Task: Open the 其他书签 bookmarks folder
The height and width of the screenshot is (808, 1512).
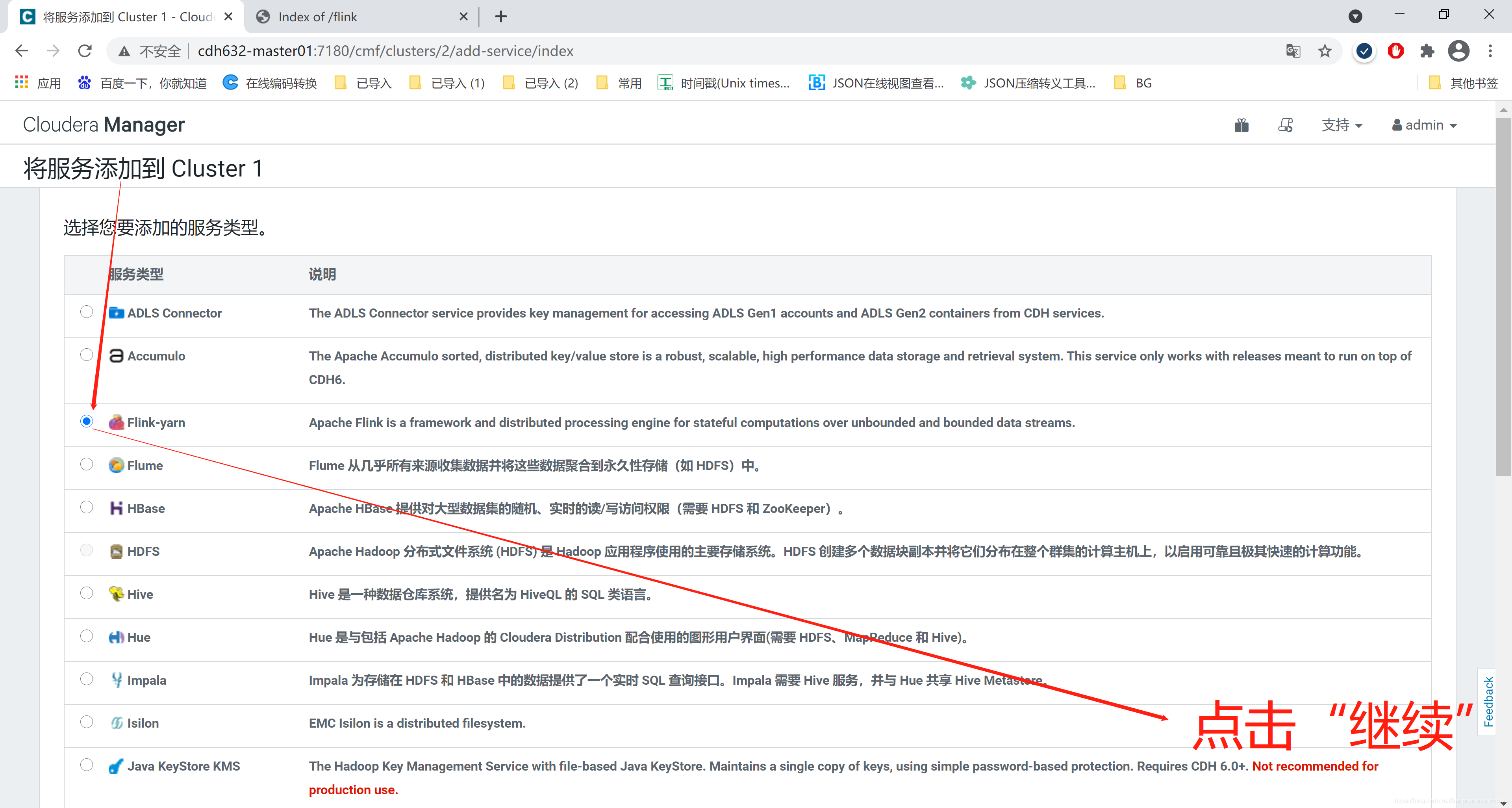Action: pos(1463,83)
